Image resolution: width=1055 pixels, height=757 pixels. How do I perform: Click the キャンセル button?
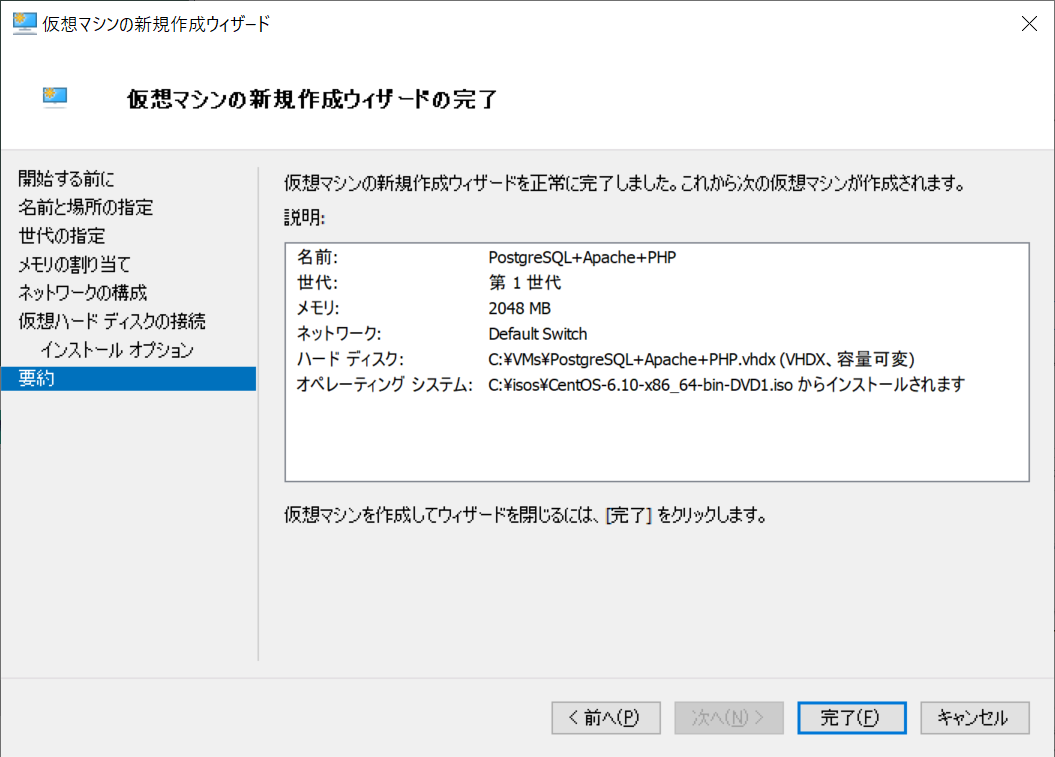click(974, 718)
